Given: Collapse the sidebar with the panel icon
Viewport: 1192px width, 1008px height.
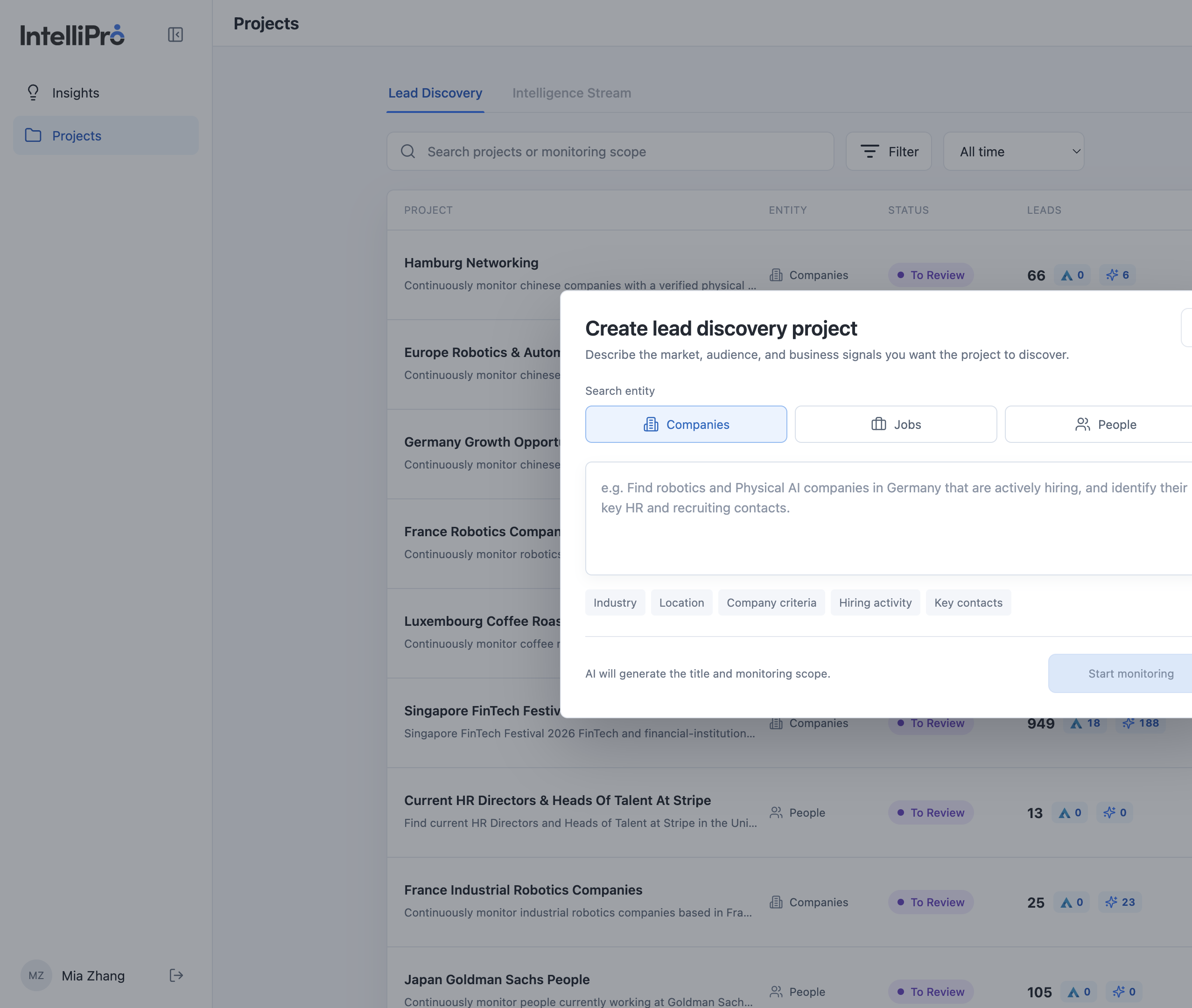Looking at the screenshot, I should click(x=175, y=35).
